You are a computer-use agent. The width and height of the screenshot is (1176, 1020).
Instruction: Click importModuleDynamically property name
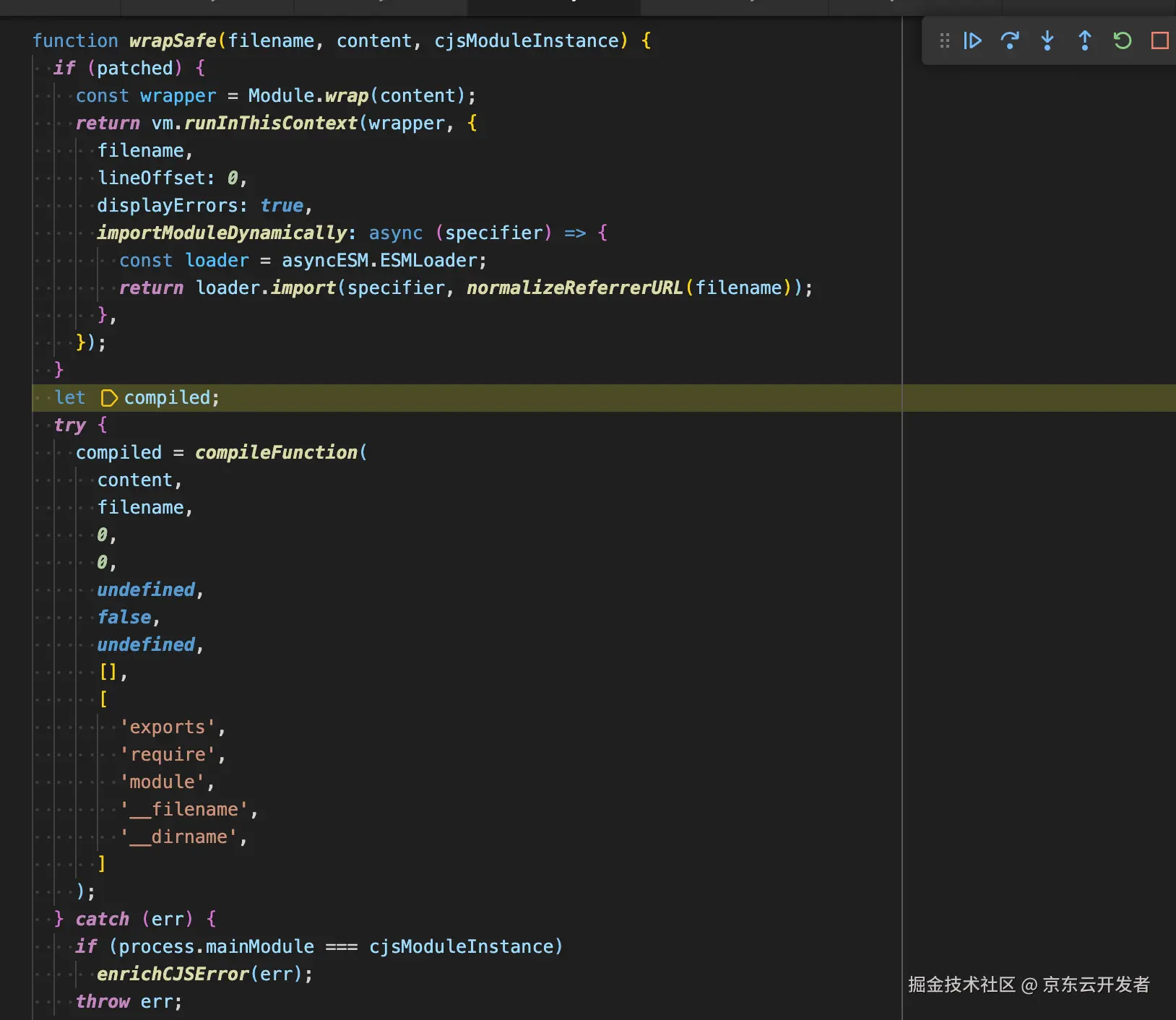[222, 233]
